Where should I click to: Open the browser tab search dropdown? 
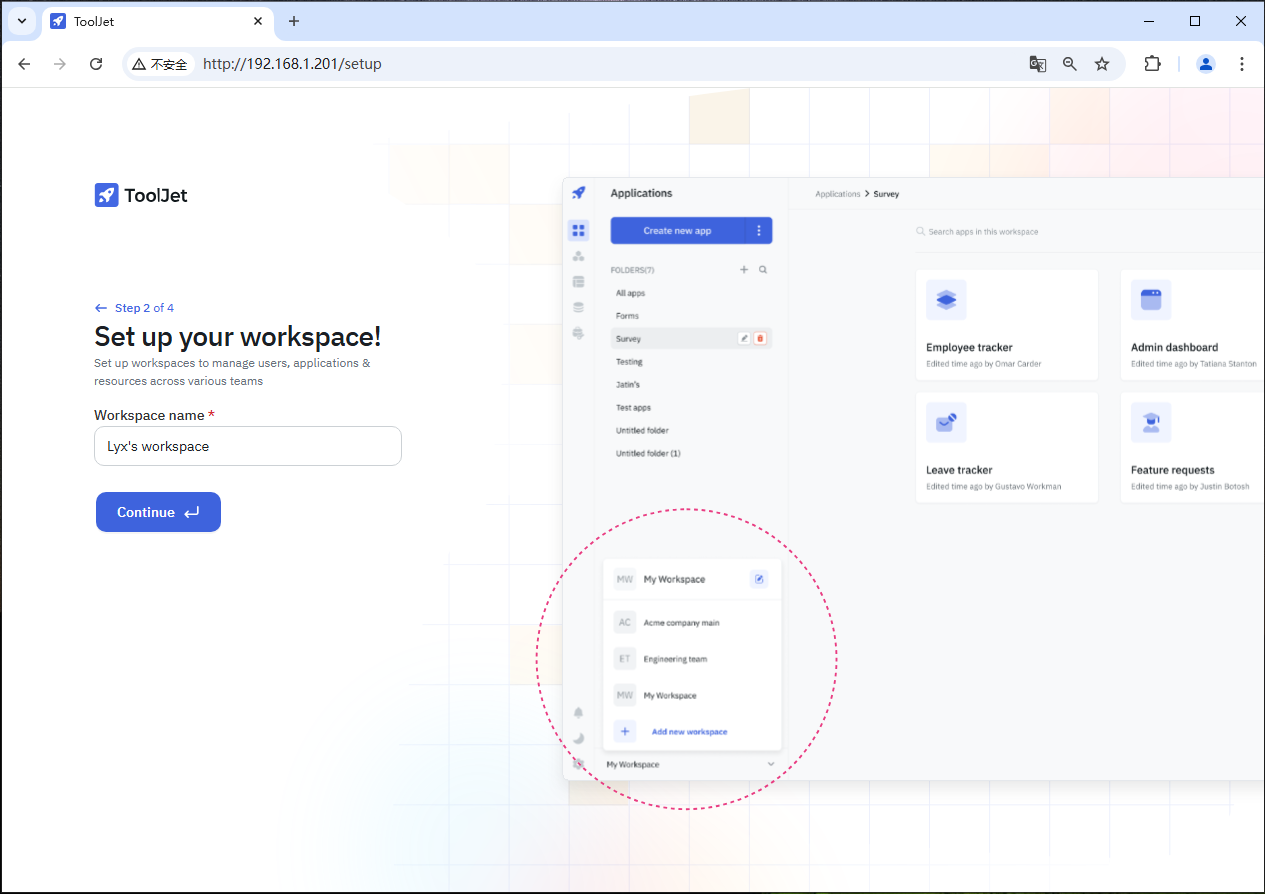(21, 21)
